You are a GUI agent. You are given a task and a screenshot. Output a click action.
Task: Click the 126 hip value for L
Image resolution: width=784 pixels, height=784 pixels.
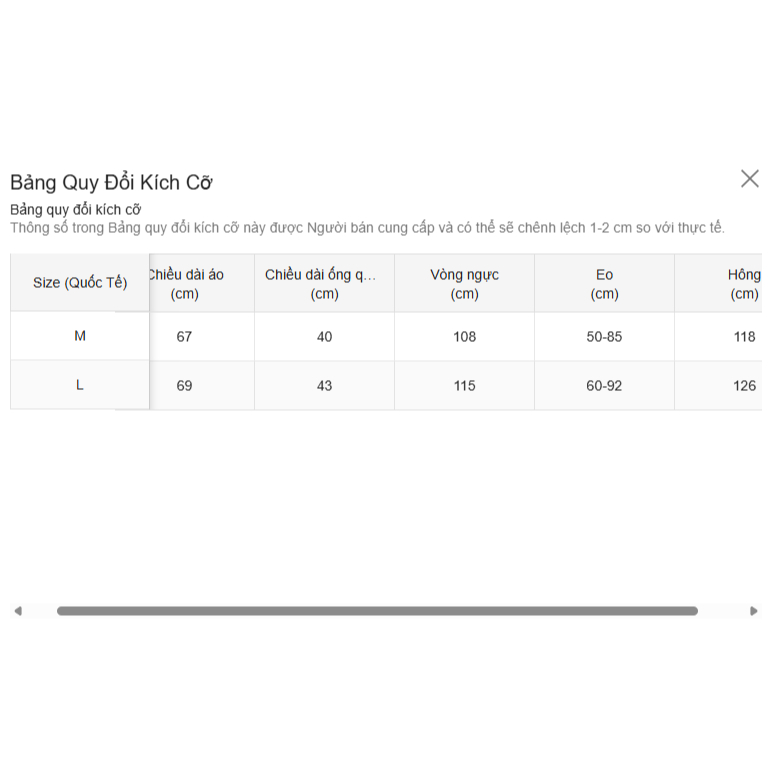pos(744,386)
